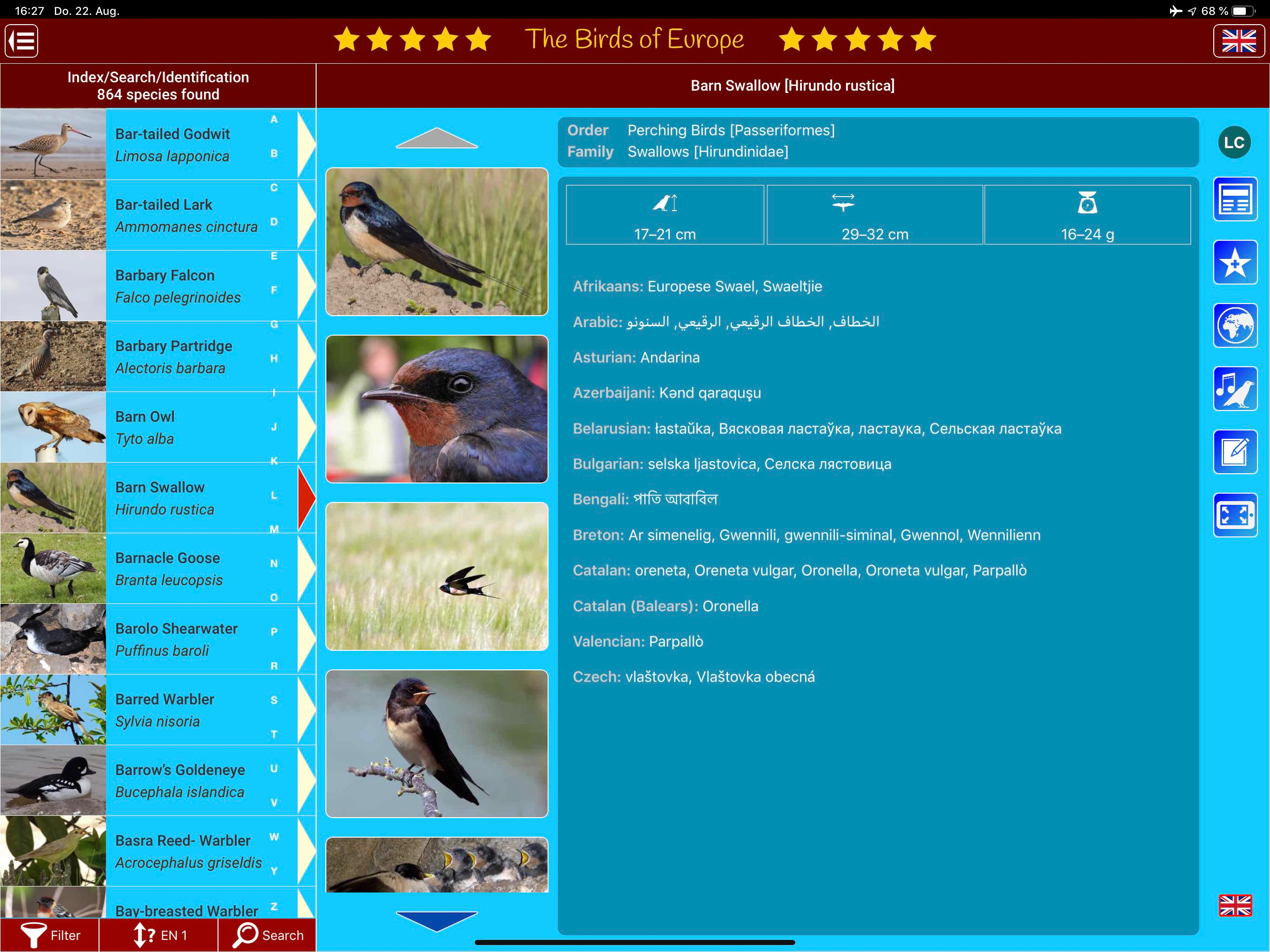Jump to letter W in index
The width and height of the screenshot is (1270, 952).
(x=274, y=837)
